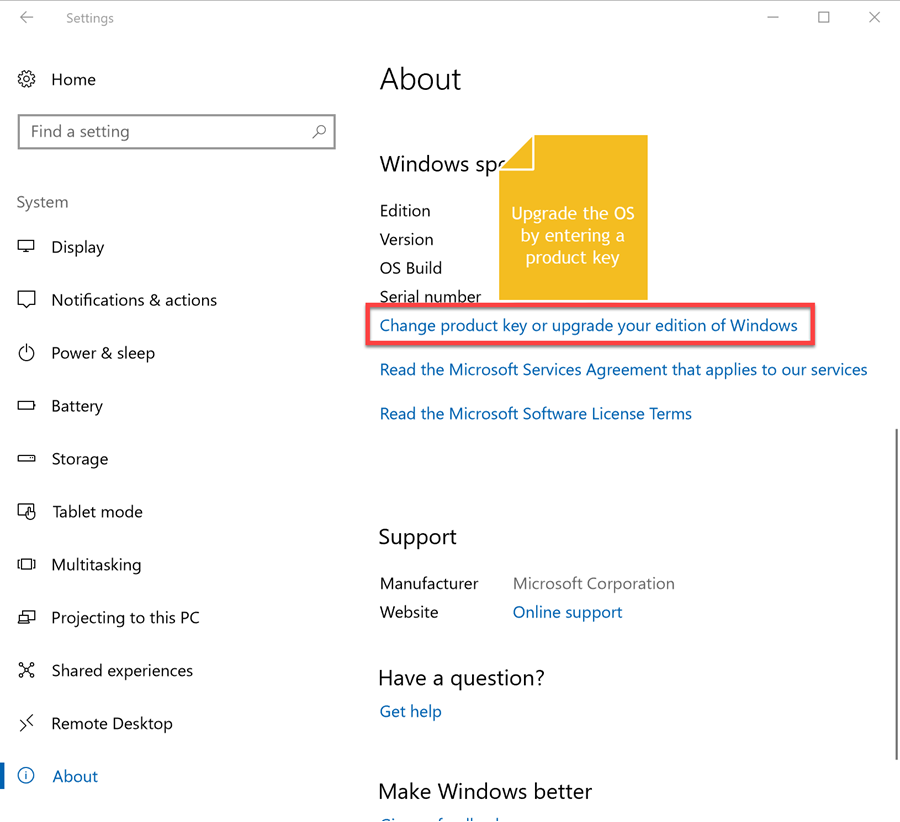This screenshot has width=900, height=822.
Task: Open Projecting to this PC settings
Action: click(125, 618)
